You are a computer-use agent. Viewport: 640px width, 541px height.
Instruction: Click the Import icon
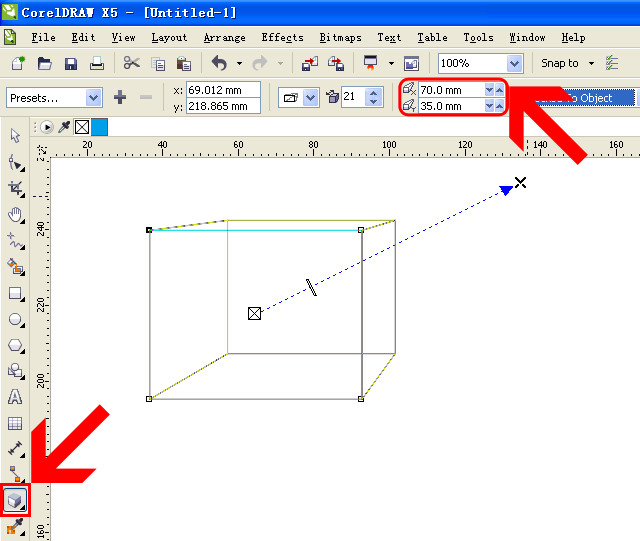point(310,64)
